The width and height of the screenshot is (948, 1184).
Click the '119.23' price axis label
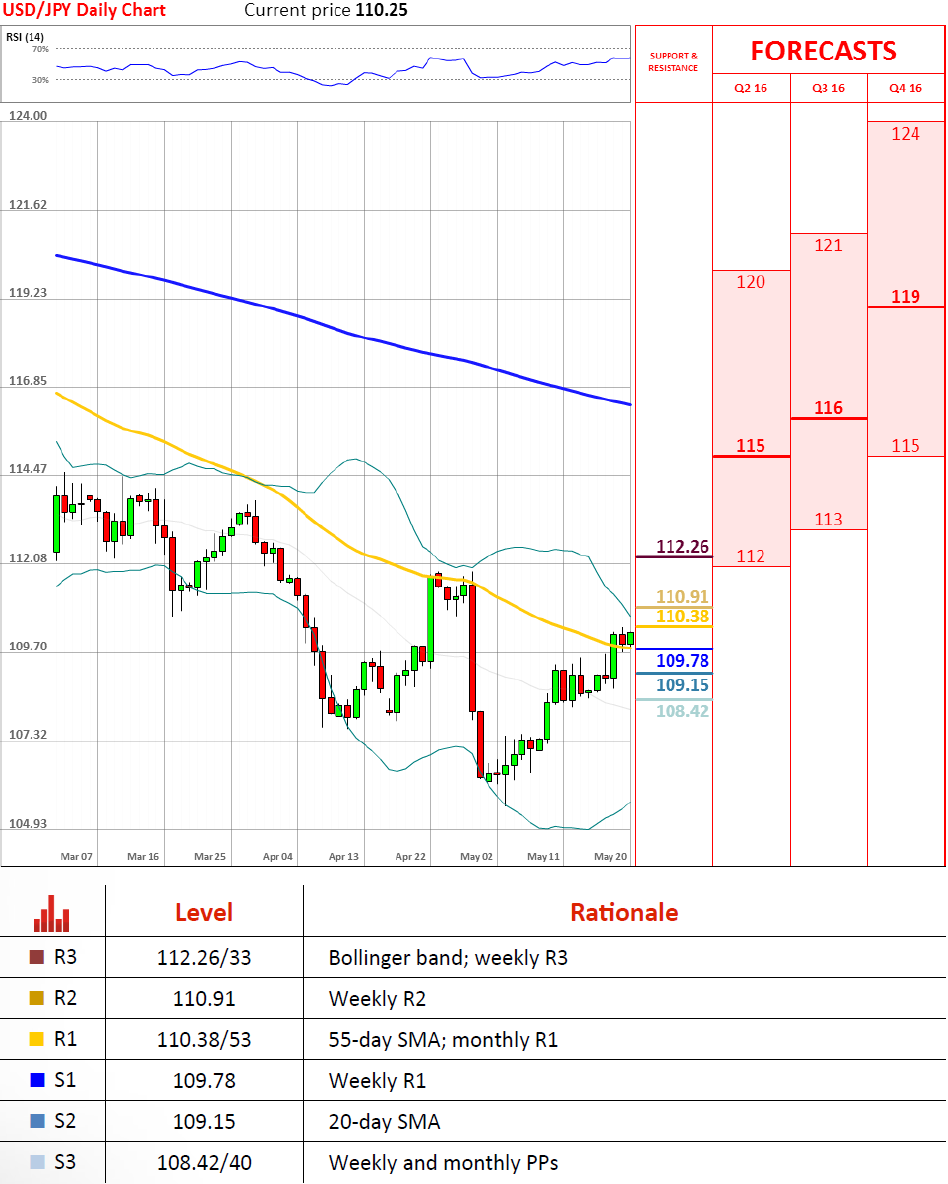coord(27,293)
